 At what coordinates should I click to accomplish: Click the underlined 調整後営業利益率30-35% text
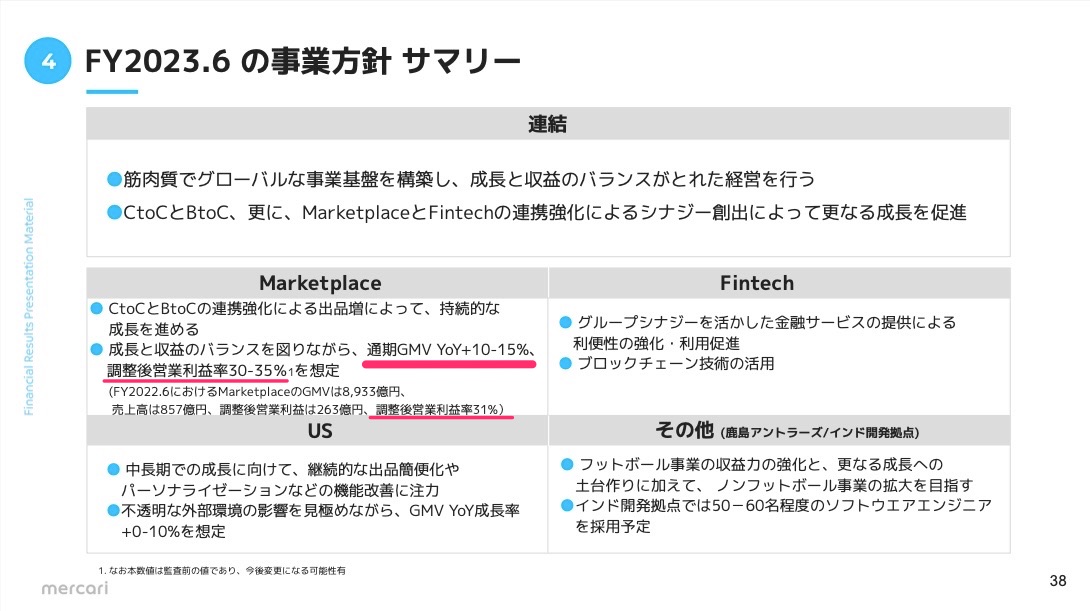[x=197, y=370]
